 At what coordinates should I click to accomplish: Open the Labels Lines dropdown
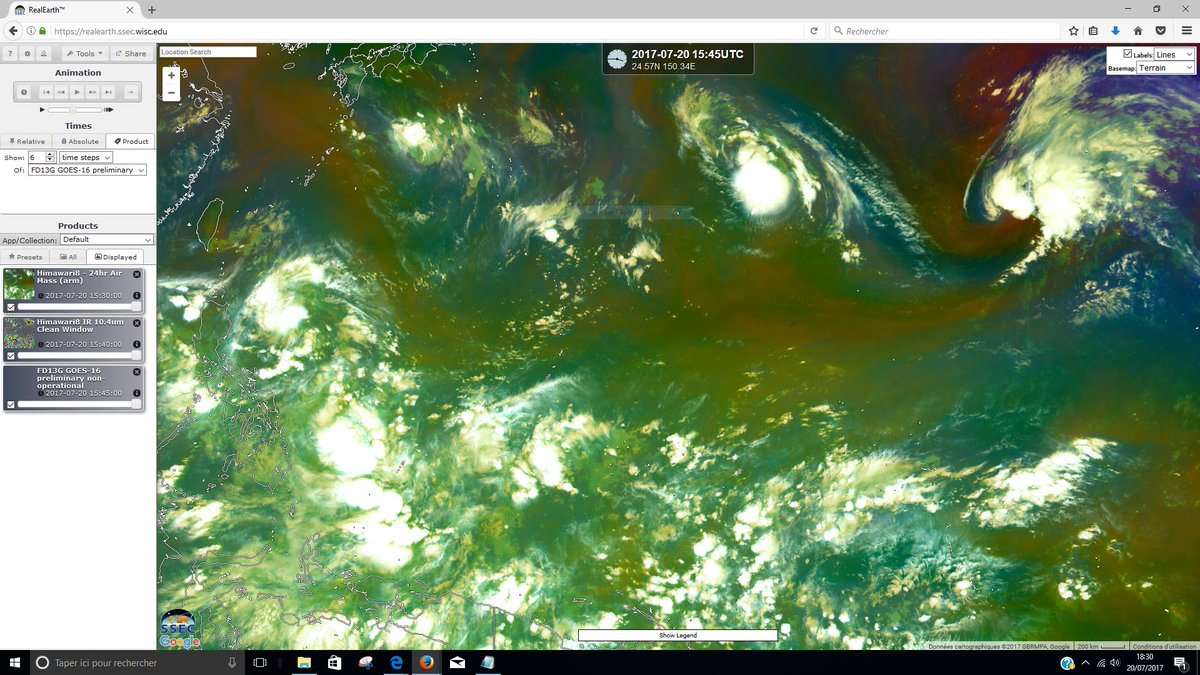tap(1174, 54)
